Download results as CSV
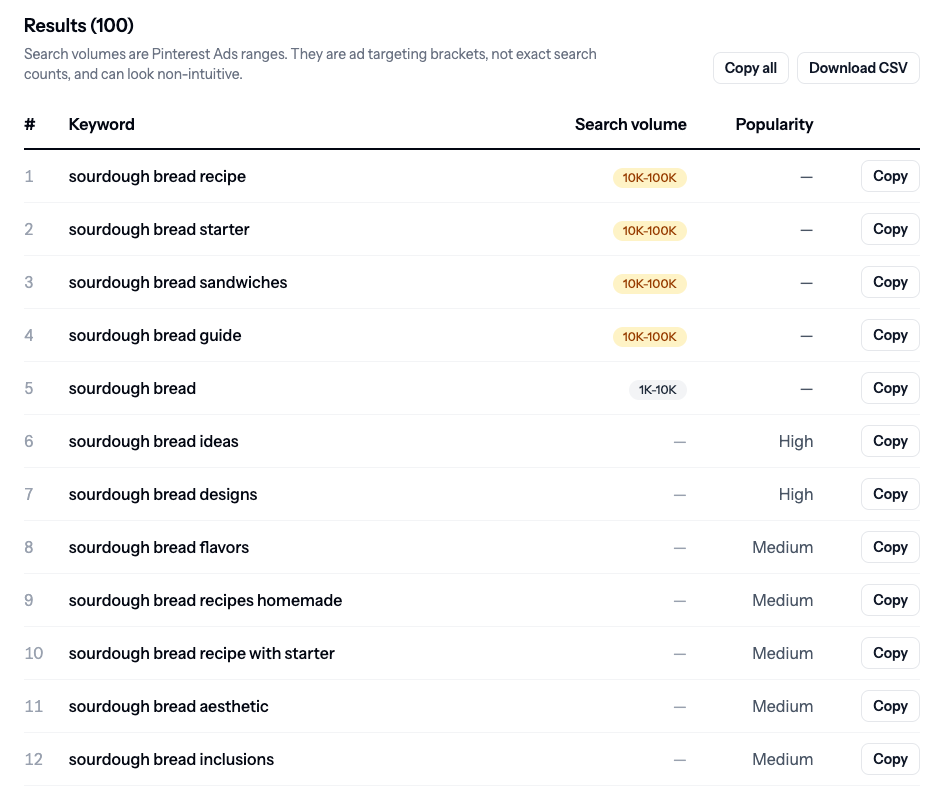944x792 pixels. pyautogui.click(x=858, y=68)
